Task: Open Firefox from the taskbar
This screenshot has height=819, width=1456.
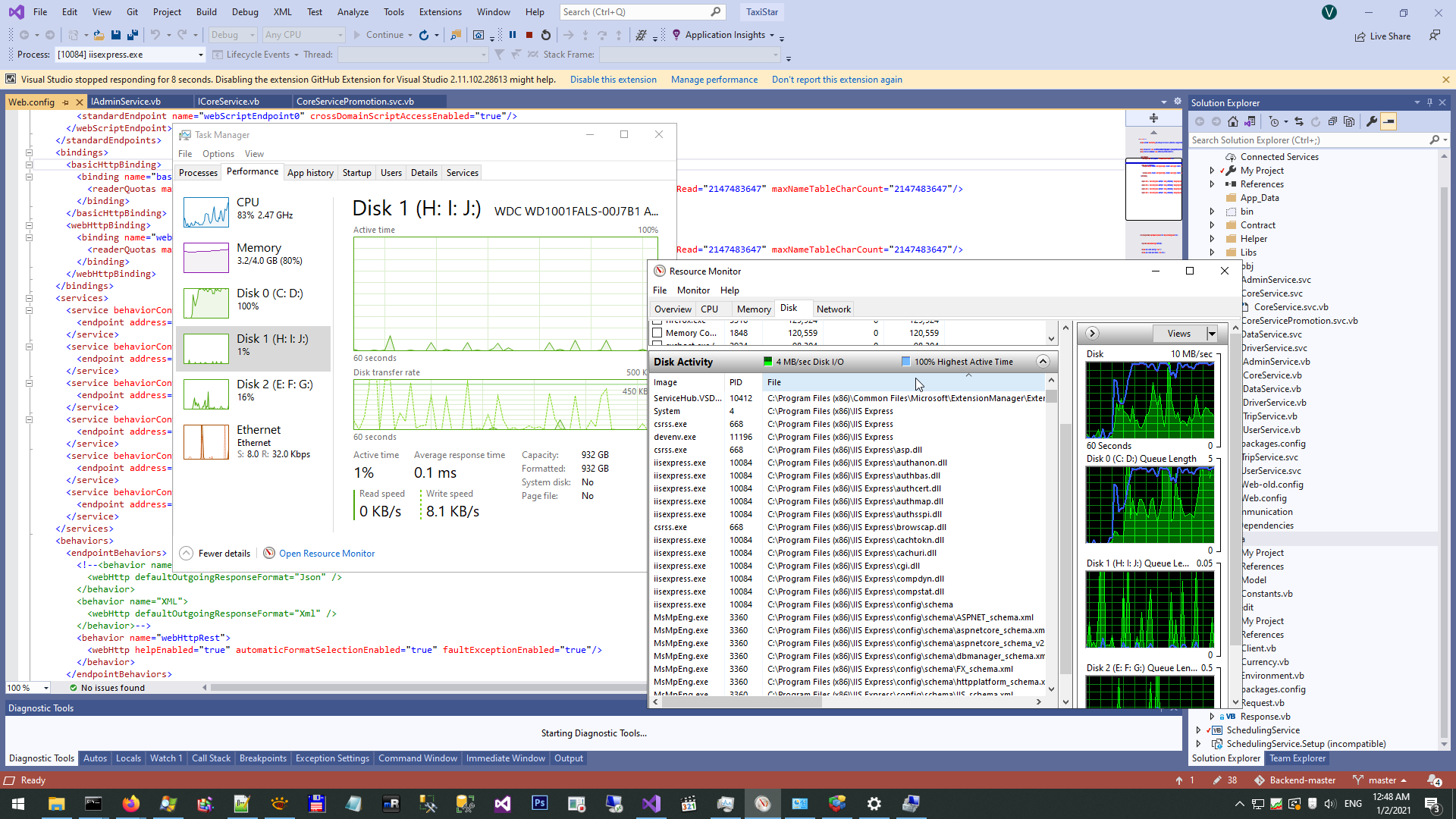Action: [x=130, y=804]
